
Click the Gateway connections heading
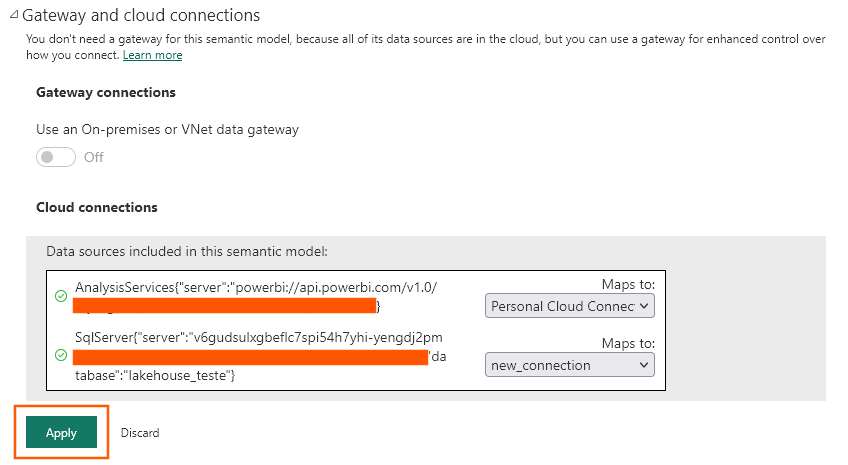pos(106,92)
